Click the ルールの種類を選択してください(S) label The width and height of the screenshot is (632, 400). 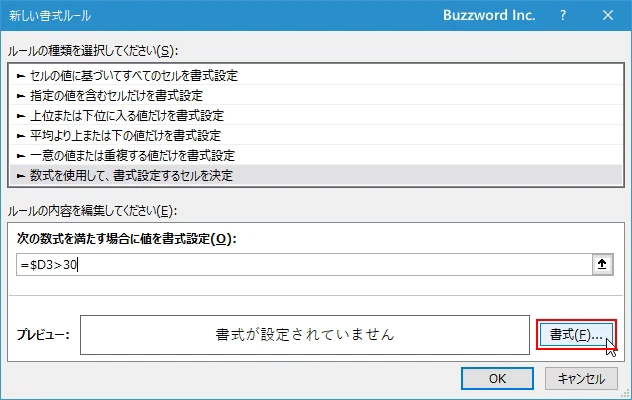click(x=93, y=51)
